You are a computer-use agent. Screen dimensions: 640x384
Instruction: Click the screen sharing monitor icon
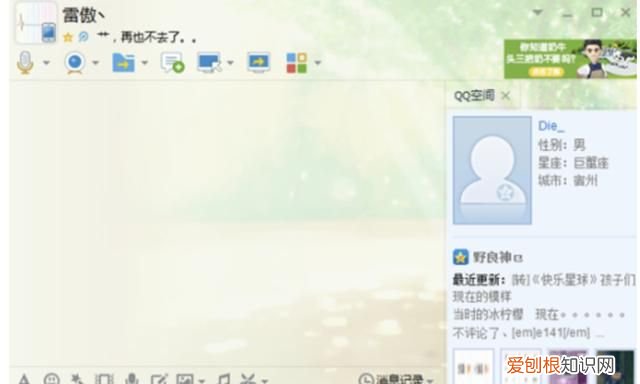tap(259, 62)
